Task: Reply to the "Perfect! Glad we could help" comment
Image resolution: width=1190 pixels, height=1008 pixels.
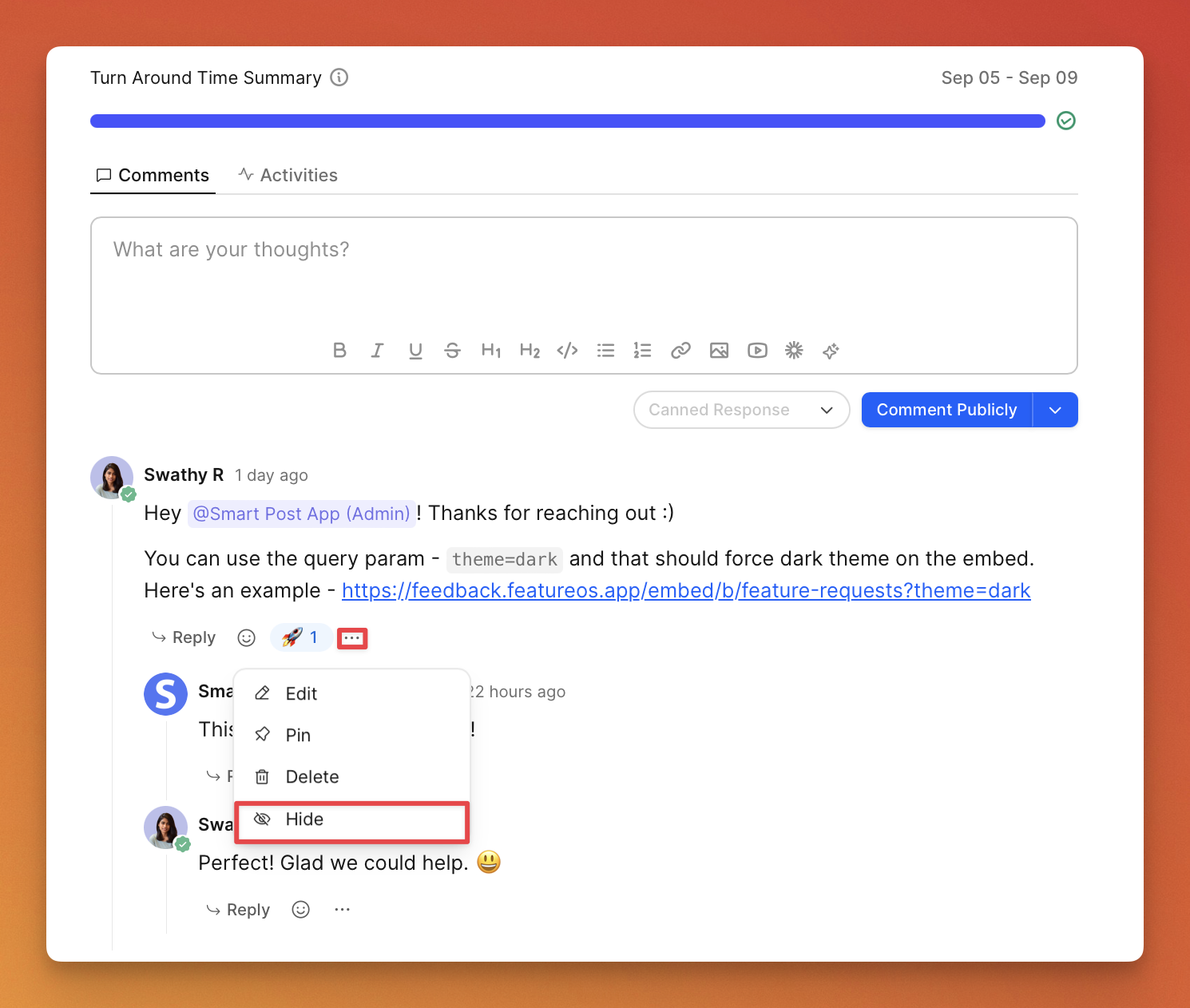Action: coord(238,910)
